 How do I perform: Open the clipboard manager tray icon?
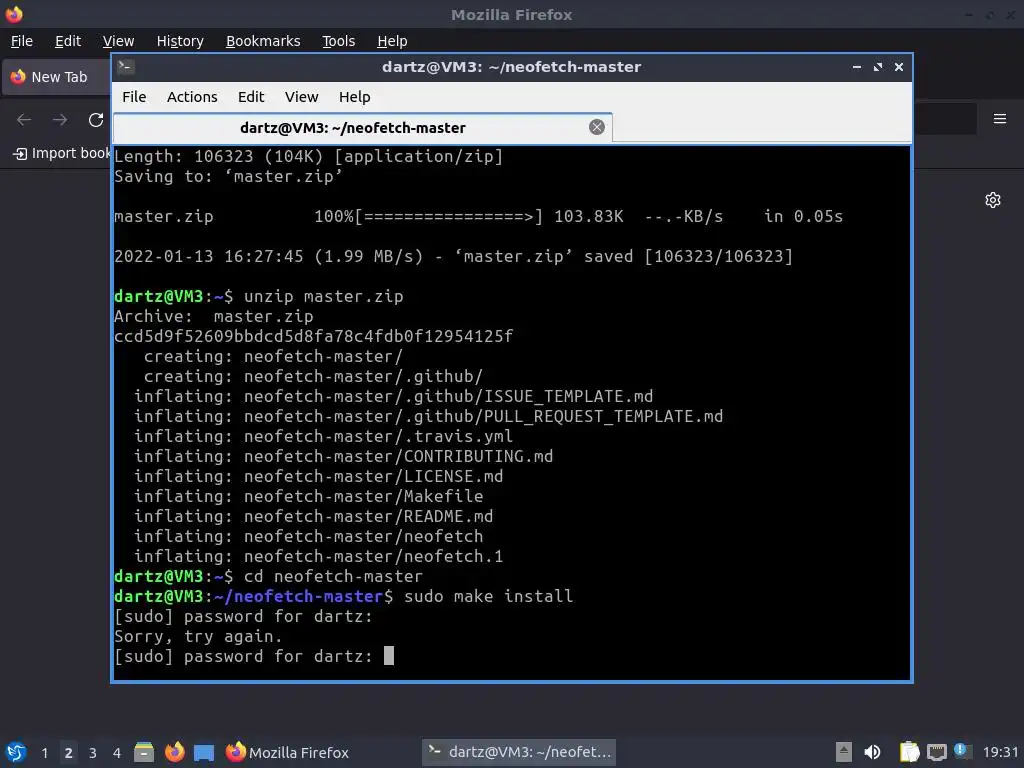tap(909, 752)
